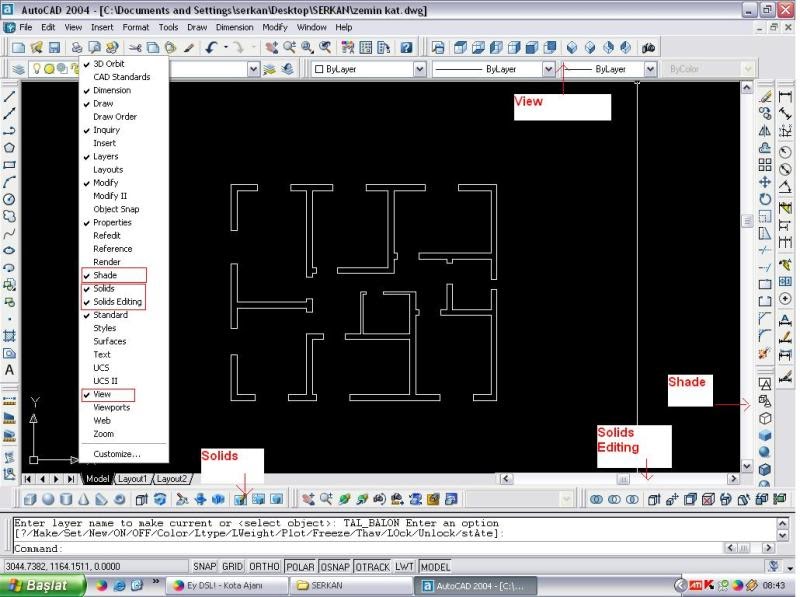800x597 pixels.
Task: Select the Cone solid tool
Action: tap(84, 499)
